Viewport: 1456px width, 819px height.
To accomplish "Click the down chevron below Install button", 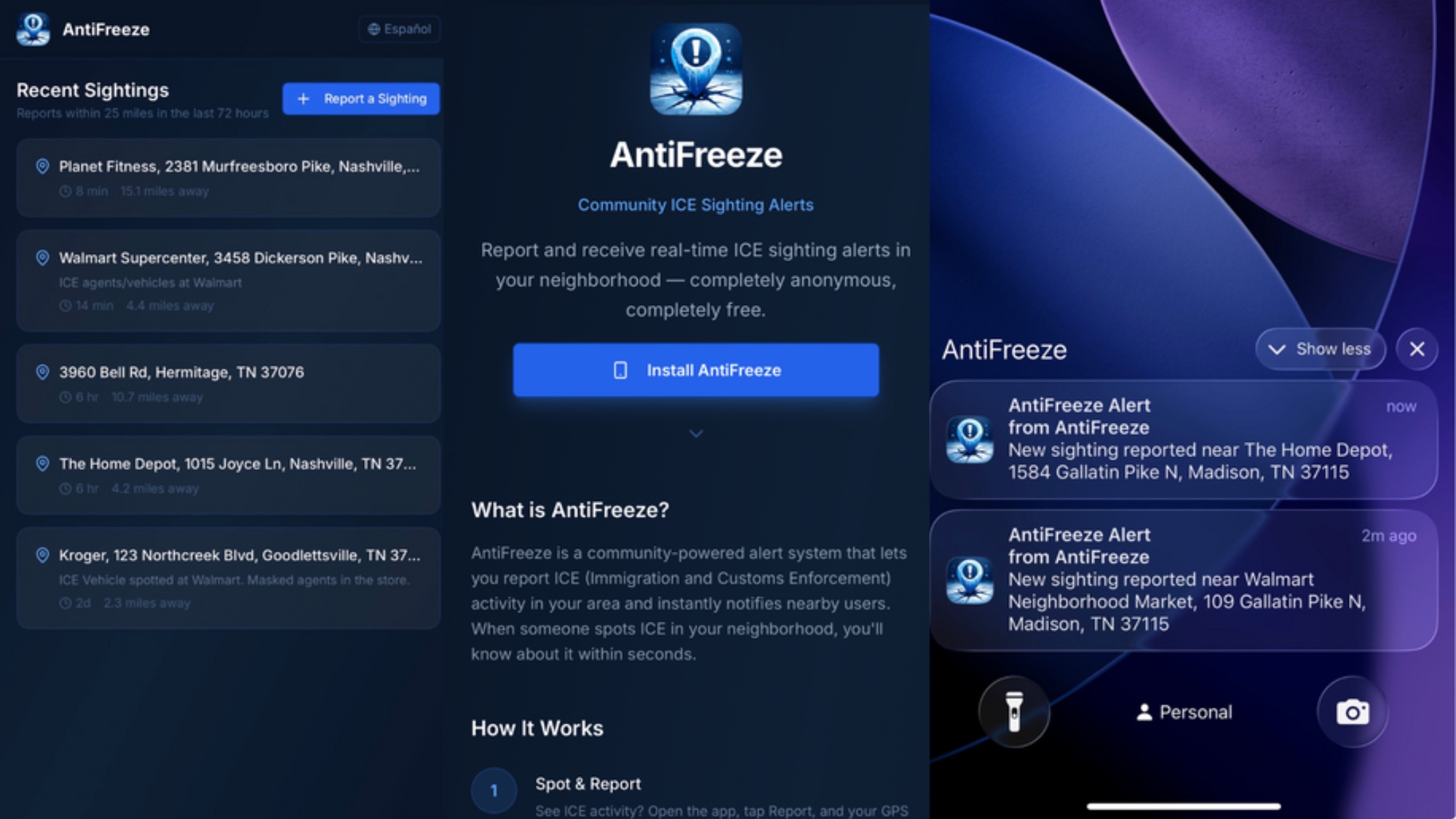I will (696, 434).
